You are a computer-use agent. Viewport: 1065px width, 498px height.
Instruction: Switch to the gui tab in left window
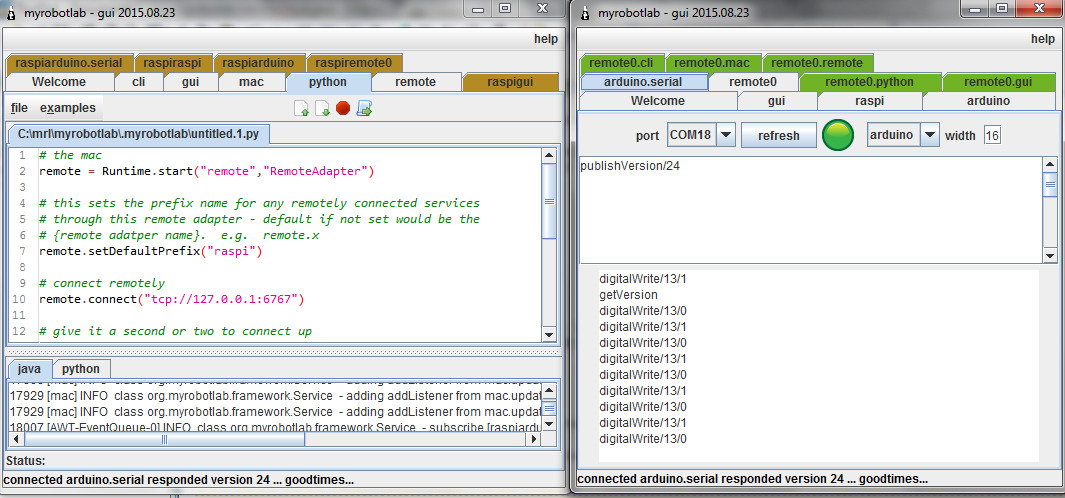pos(191,82)
